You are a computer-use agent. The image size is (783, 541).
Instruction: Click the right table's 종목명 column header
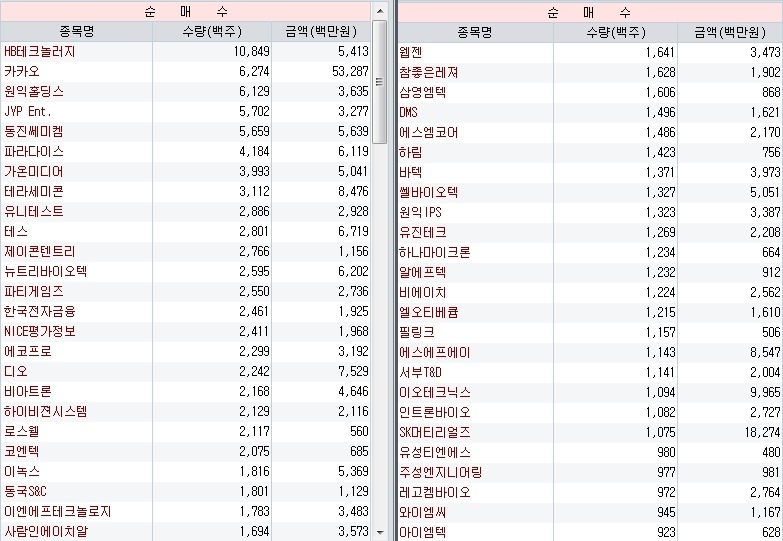(475, 32)
